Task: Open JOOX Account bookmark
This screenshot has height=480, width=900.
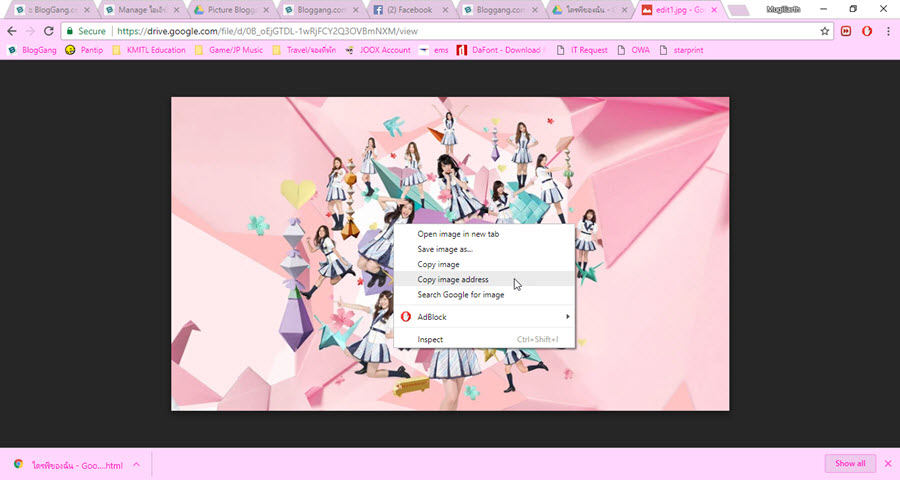Action: pos(378,50)
